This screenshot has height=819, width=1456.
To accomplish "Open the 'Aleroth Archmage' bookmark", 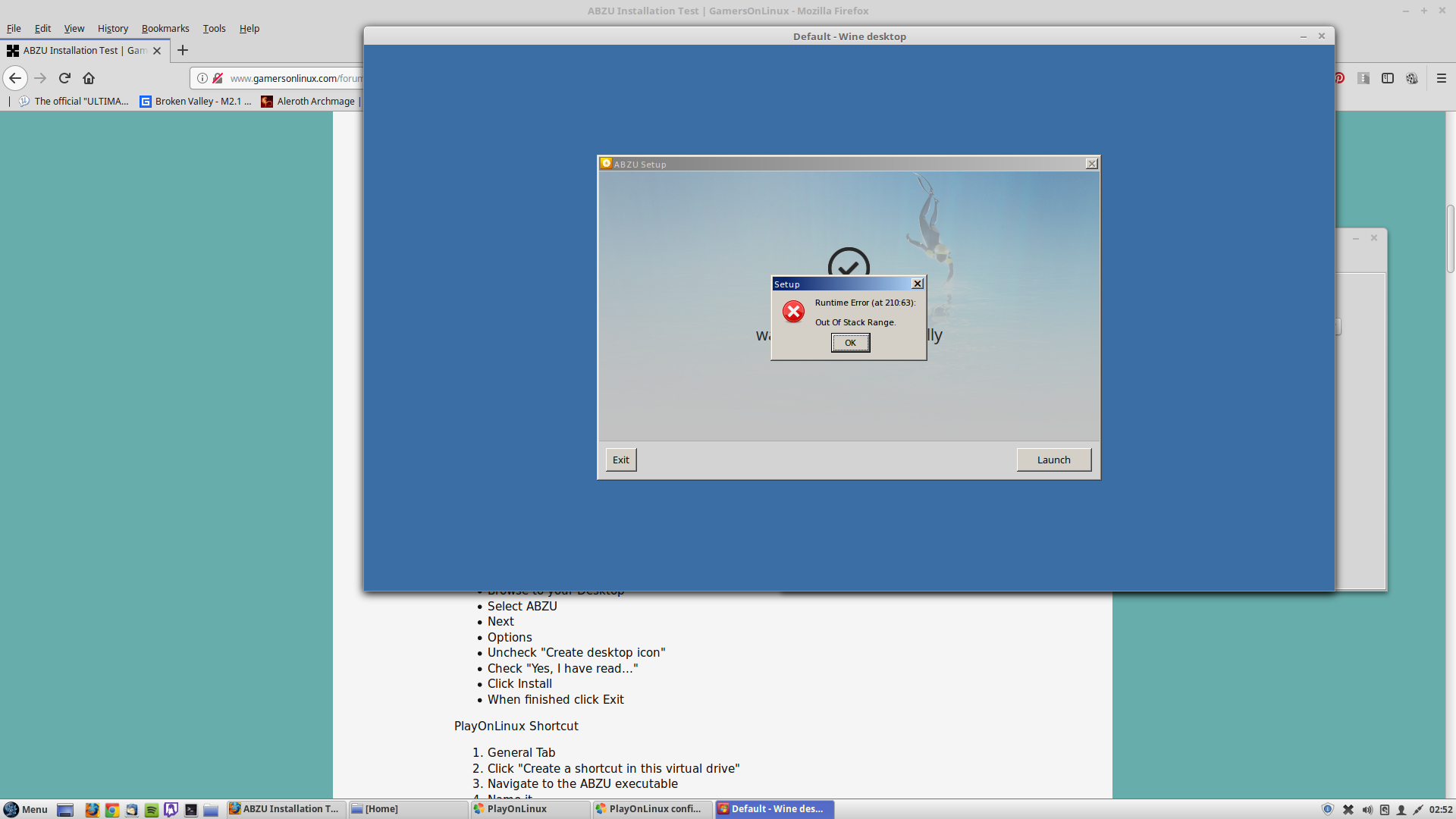I will pyautogui.click(x=308, y=101).
